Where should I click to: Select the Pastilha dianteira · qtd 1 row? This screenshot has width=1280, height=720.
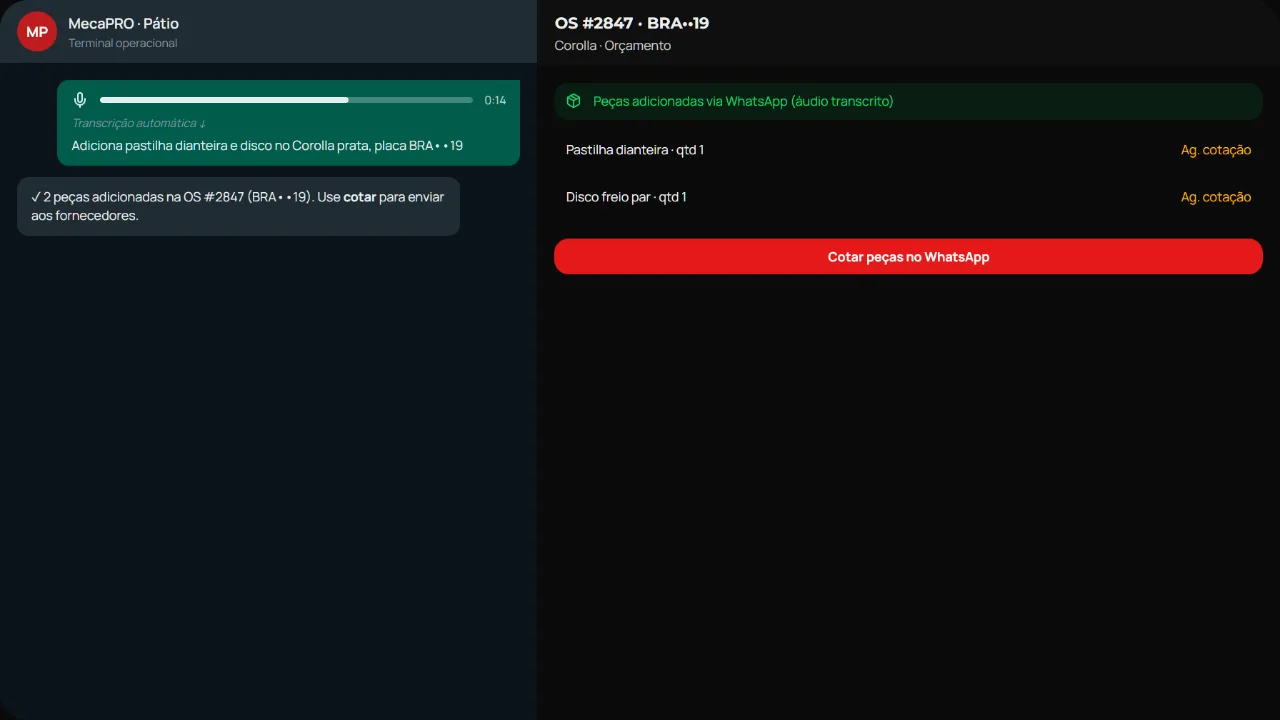[908, 150]
